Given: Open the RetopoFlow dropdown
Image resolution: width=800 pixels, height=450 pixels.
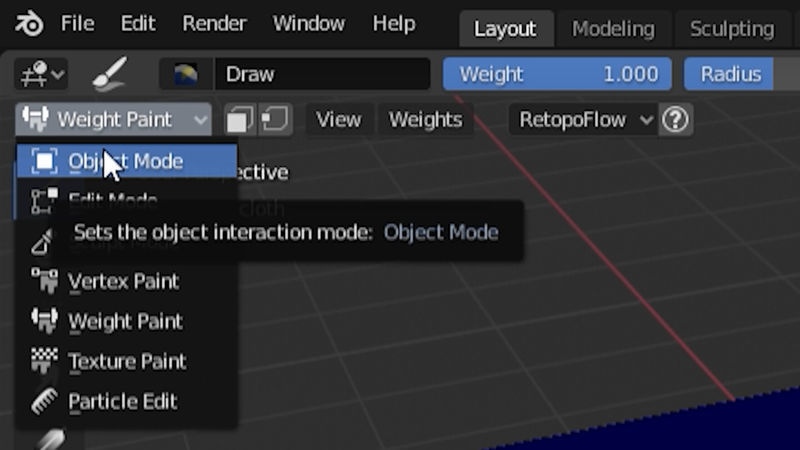Looking at the screenshot, I should pos(584,119).
